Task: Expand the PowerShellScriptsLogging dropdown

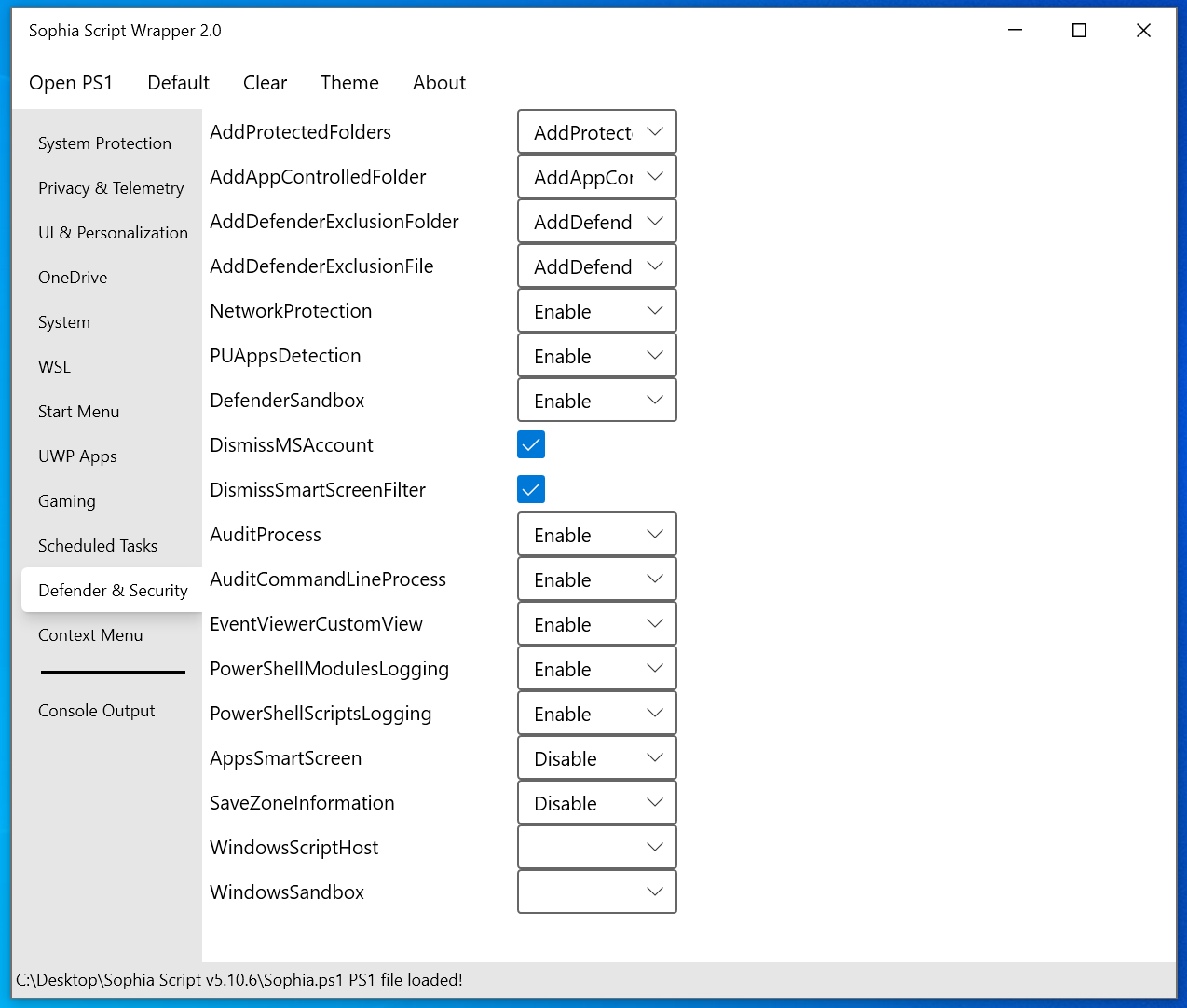Action: tap(597, 713)
